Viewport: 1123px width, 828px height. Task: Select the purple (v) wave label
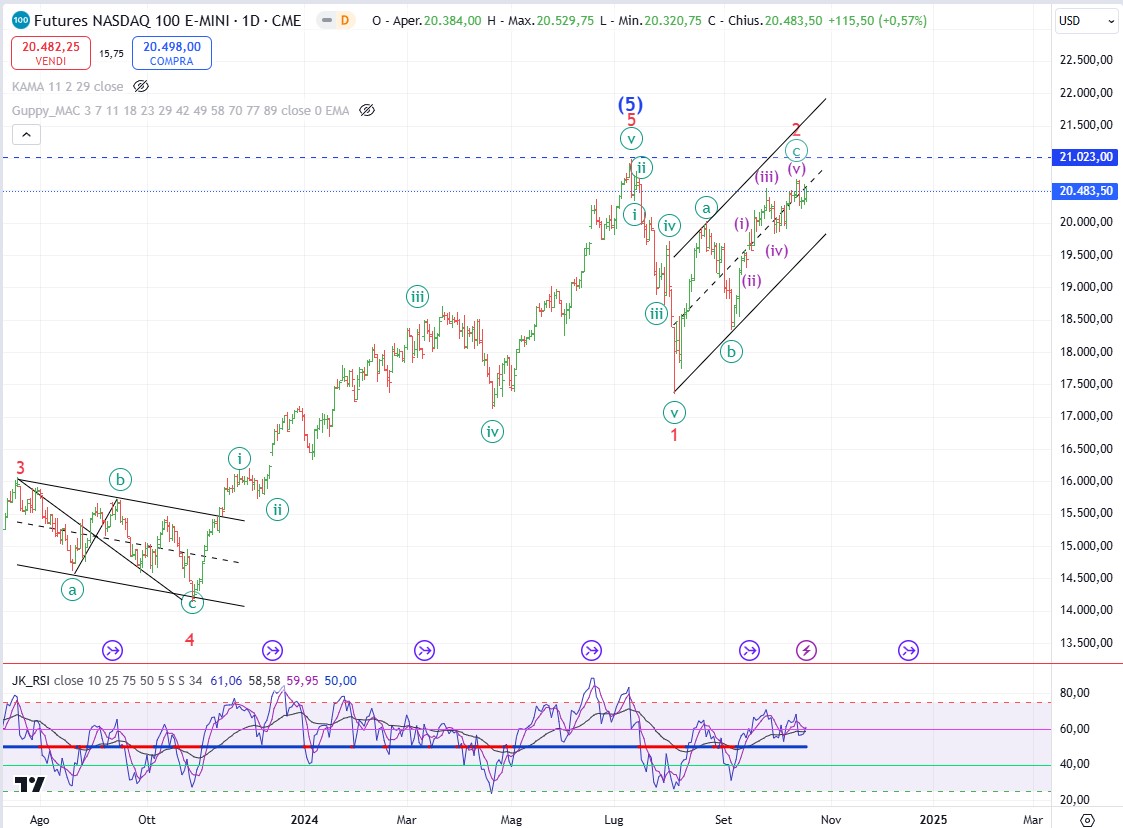[797, 169]
